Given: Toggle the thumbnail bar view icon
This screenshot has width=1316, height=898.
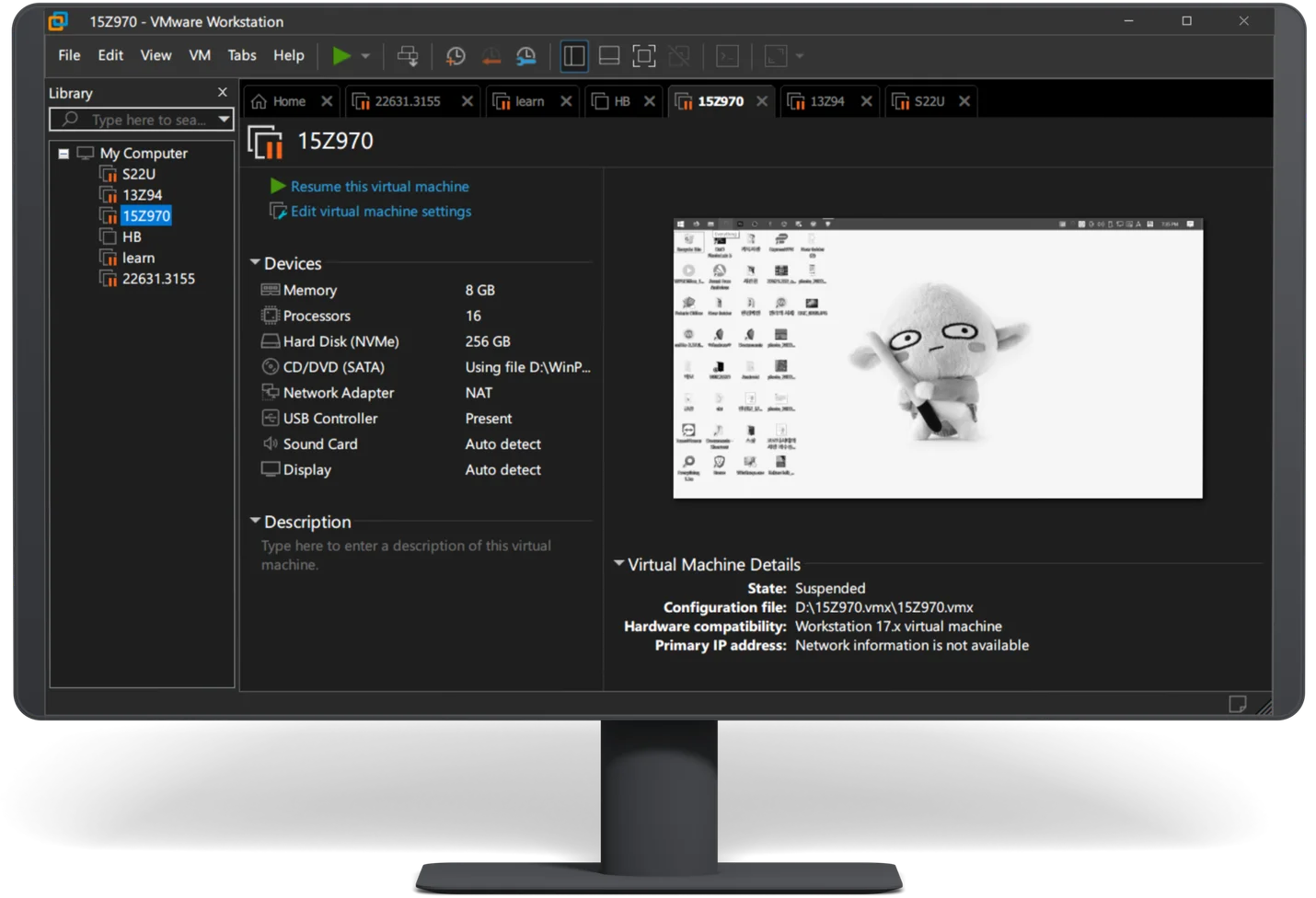Looking at the screenshot, I should [608, 56].
